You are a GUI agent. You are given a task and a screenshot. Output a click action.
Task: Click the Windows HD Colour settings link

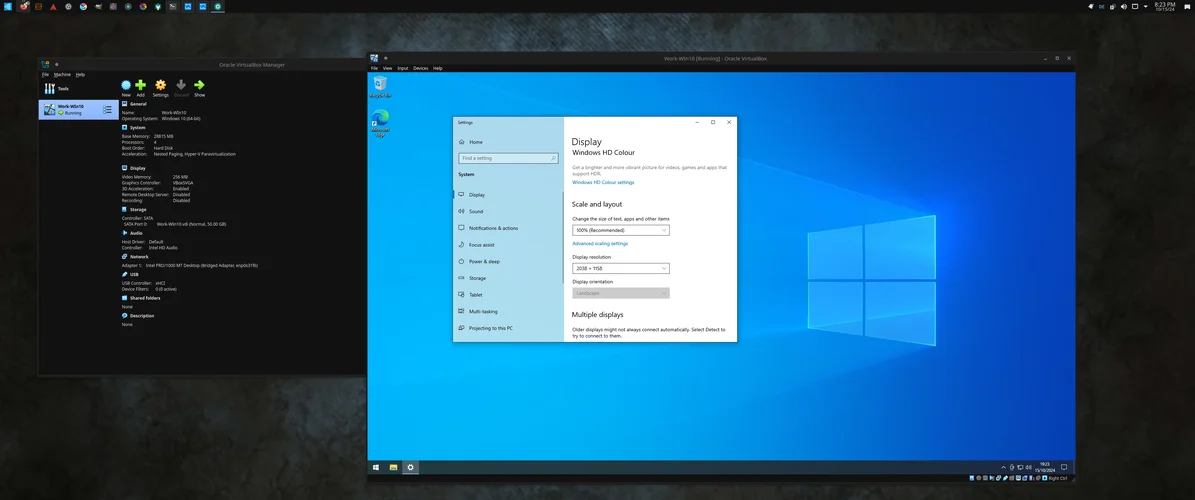tap(603, 182)
